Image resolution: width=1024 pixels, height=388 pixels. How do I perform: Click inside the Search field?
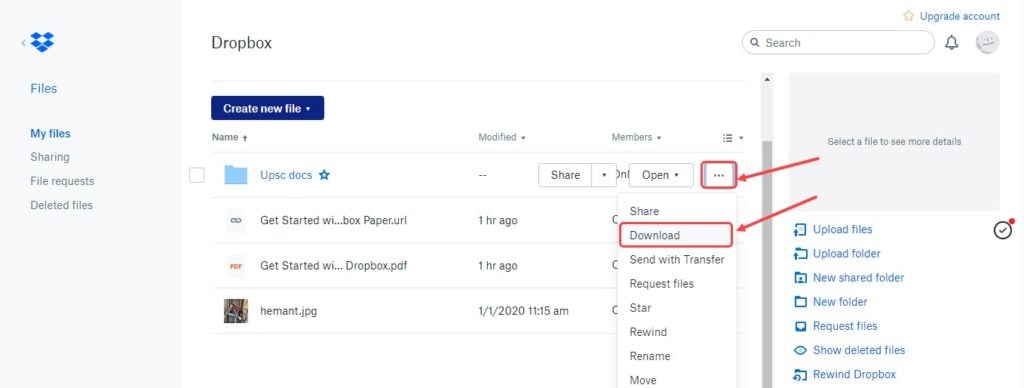[x=839, y=42]
